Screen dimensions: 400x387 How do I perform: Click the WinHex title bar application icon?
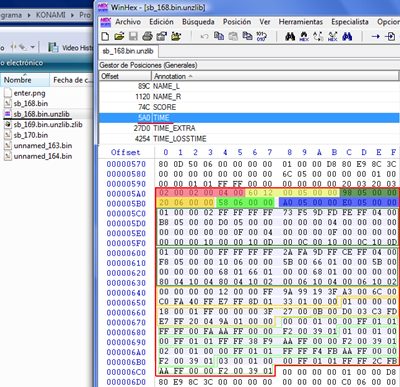pyautogui.click(x=103, y=7)
